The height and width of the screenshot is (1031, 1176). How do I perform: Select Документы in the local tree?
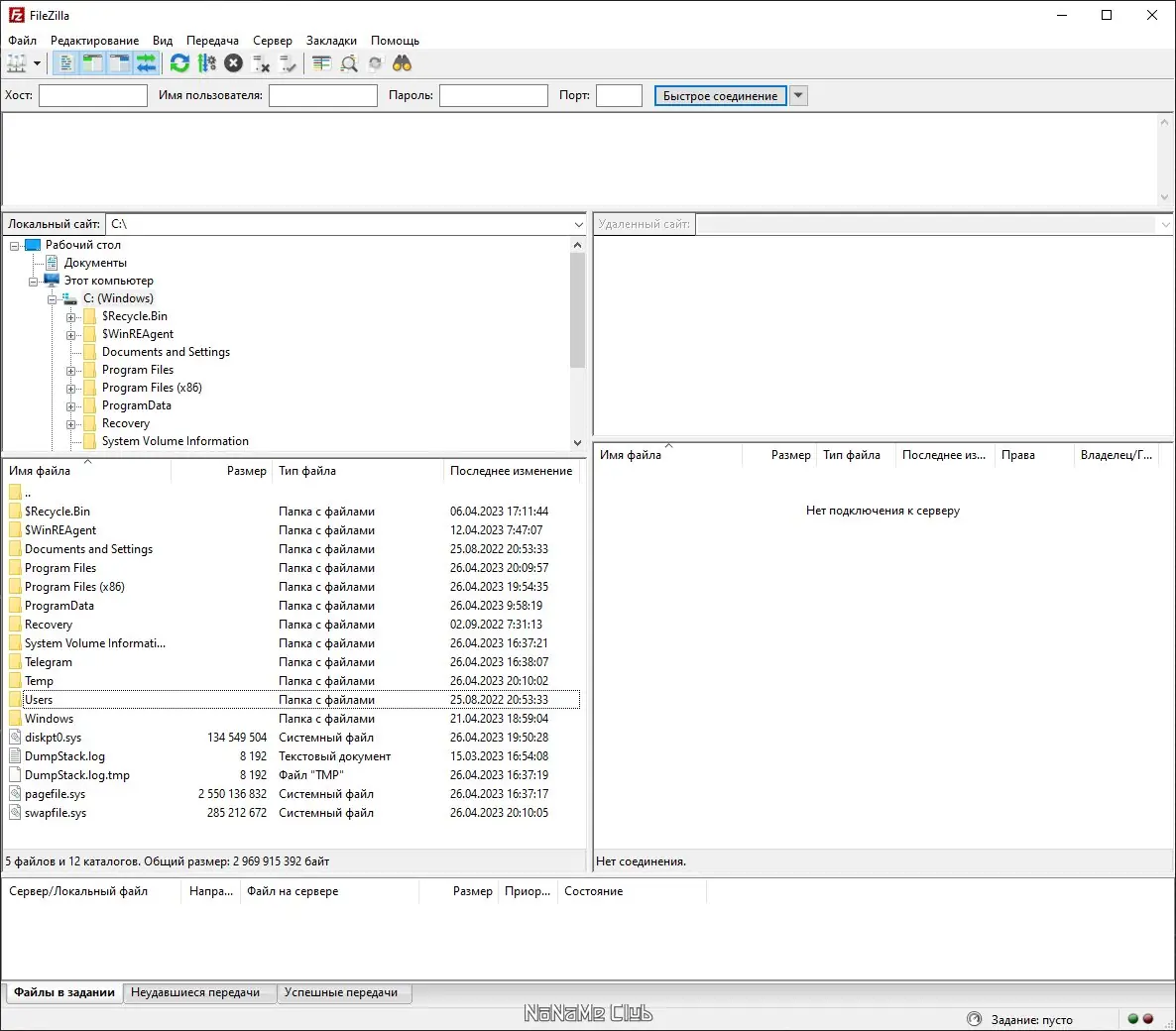click(95, 263)
